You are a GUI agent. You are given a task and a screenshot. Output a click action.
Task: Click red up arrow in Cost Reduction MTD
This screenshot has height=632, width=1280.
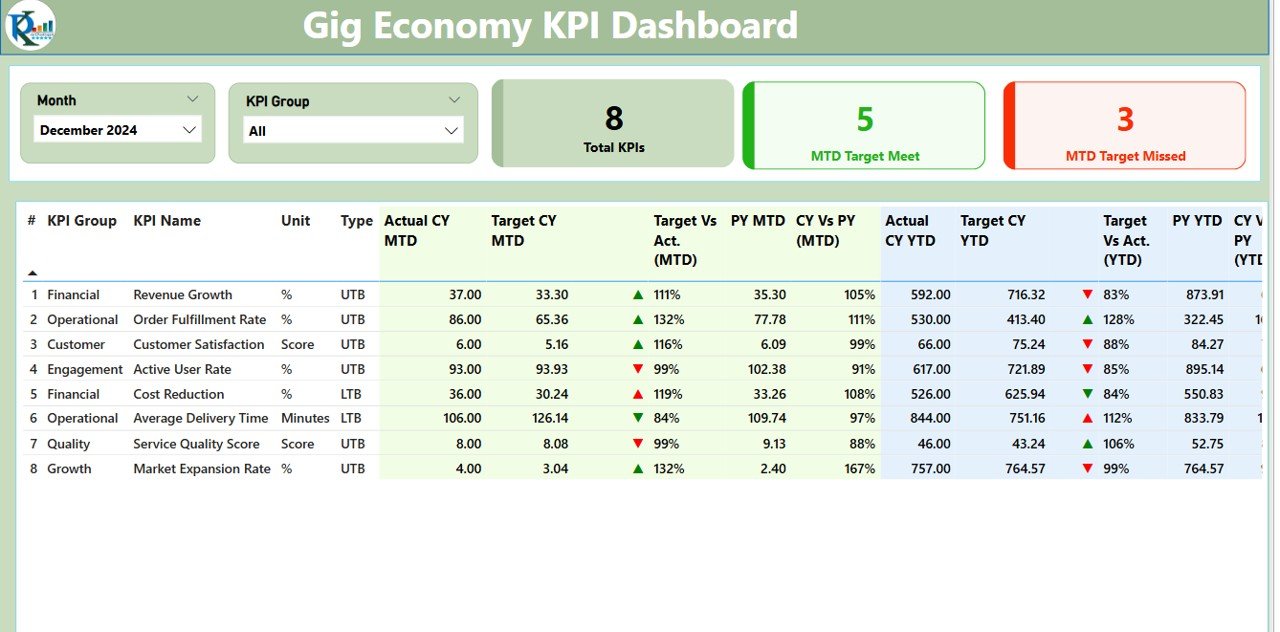pyautogui.click(x=638, y=394)
